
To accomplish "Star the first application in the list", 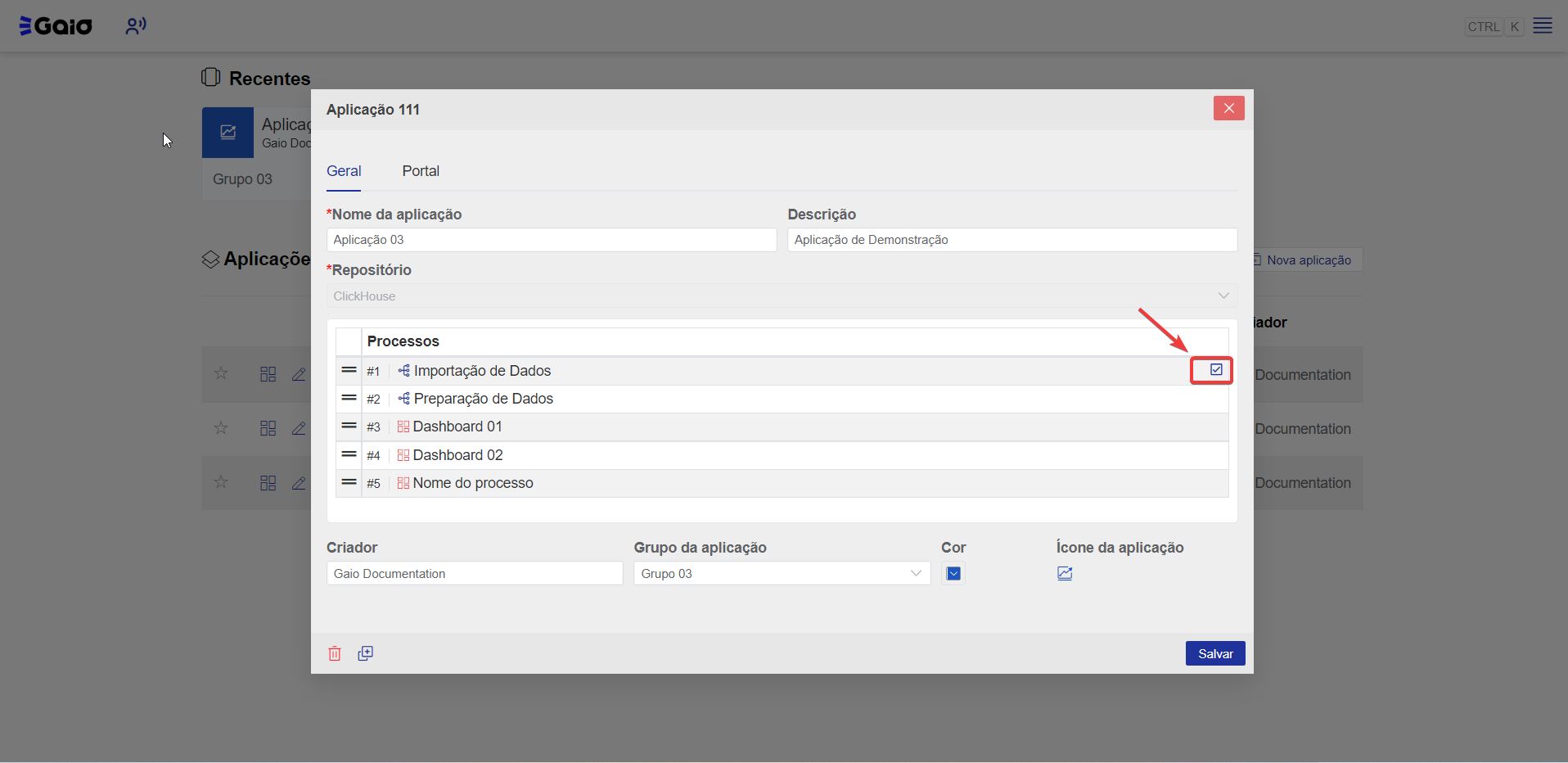I will tap(221, 374).
